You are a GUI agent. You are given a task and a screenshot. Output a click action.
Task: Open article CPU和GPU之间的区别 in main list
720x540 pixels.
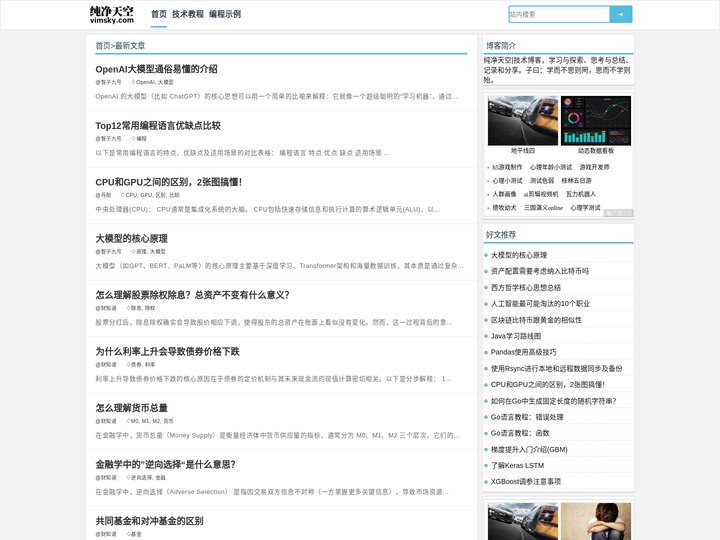169,182
